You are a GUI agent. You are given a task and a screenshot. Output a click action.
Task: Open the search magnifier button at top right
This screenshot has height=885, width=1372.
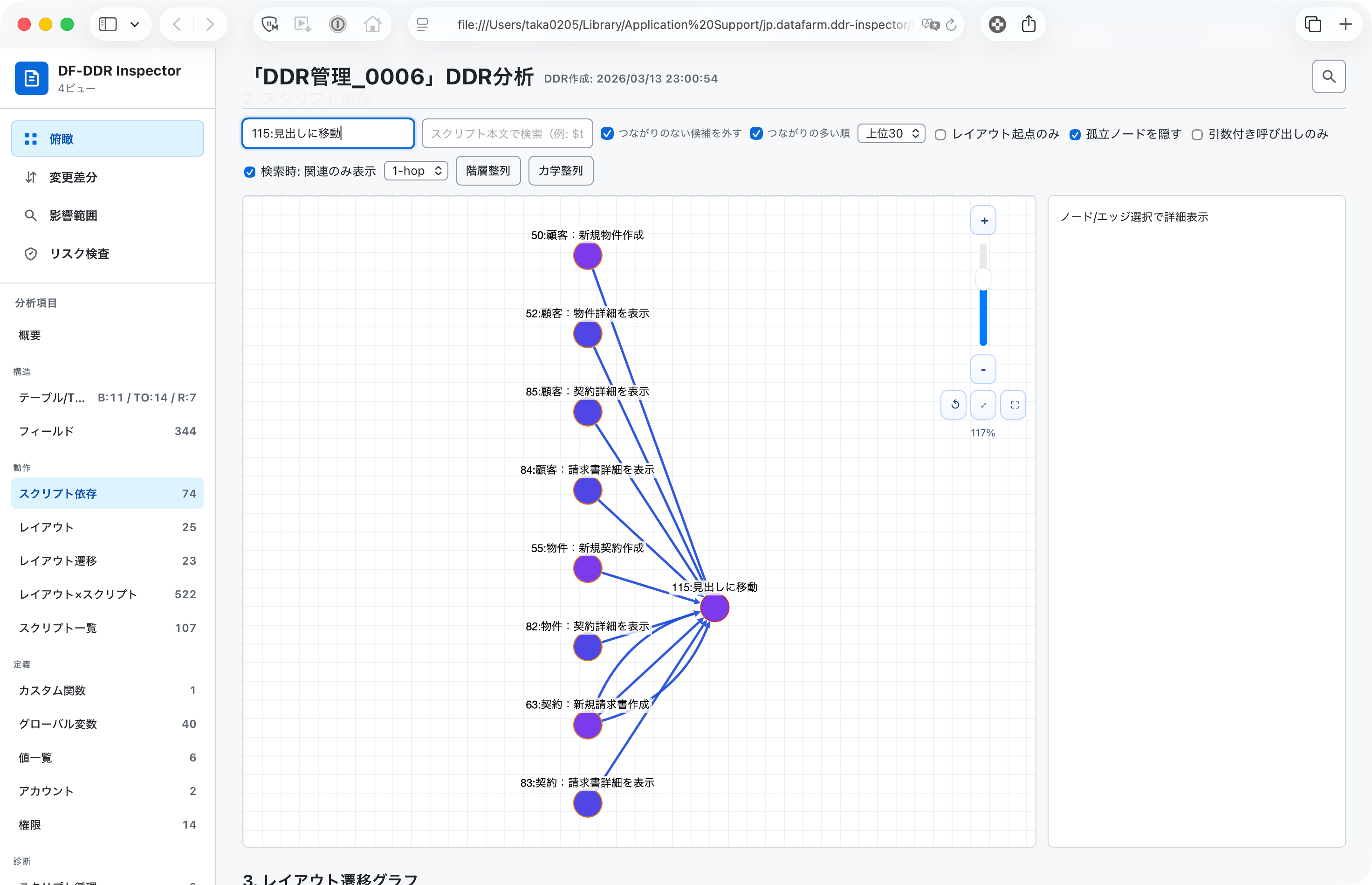[x=1328, y=76]
